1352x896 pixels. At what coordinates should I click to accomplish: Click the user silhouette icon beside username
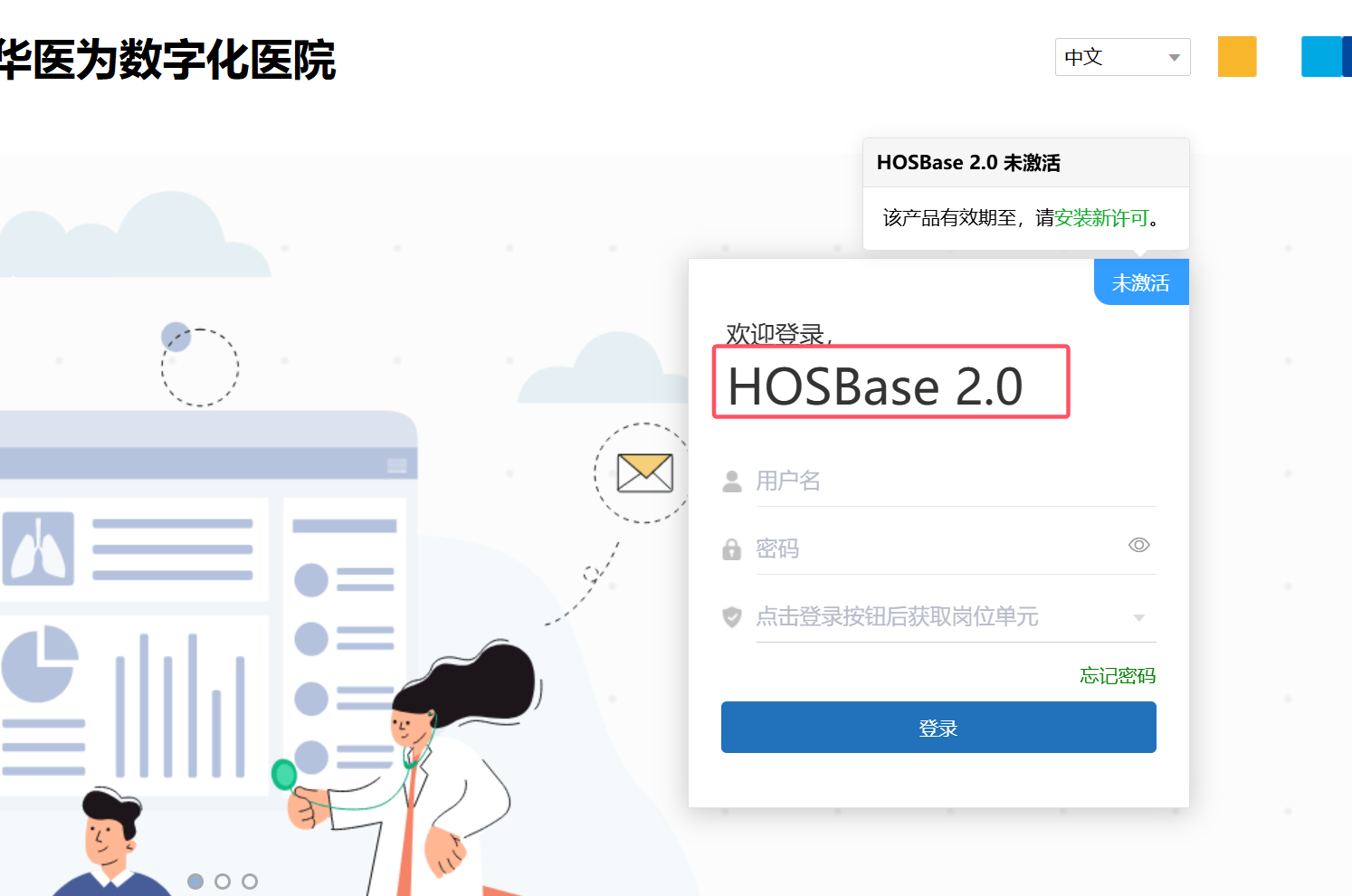(x=732, y=481)
